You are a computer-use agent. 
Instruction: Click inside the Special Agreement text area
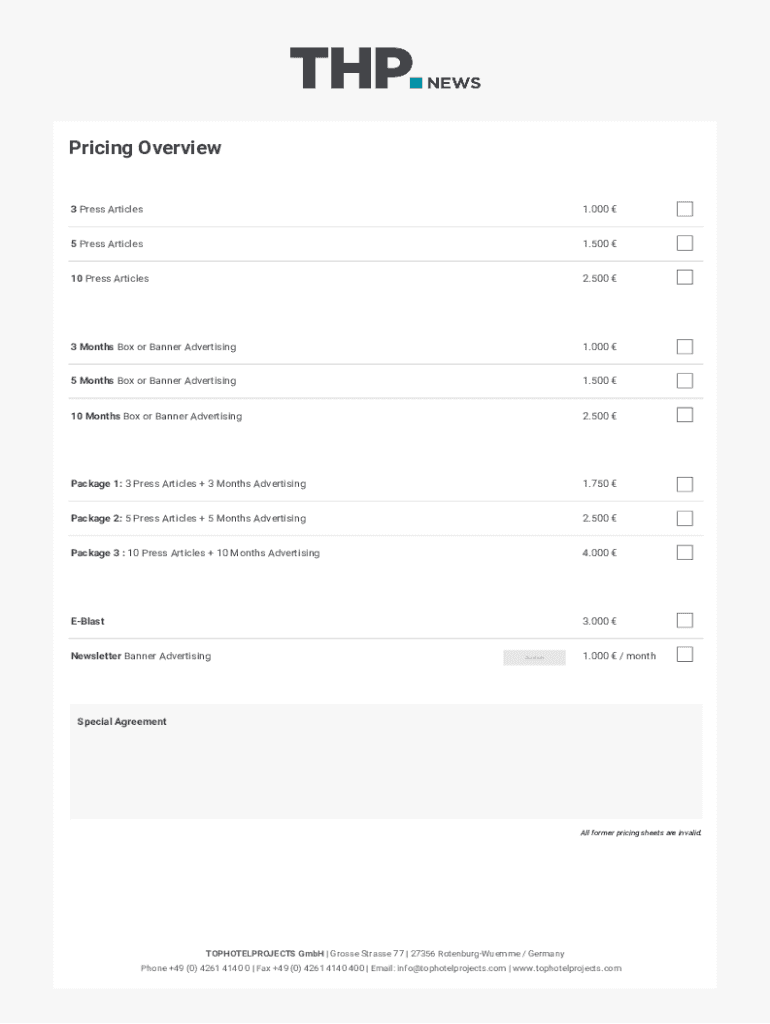point(386,770)
